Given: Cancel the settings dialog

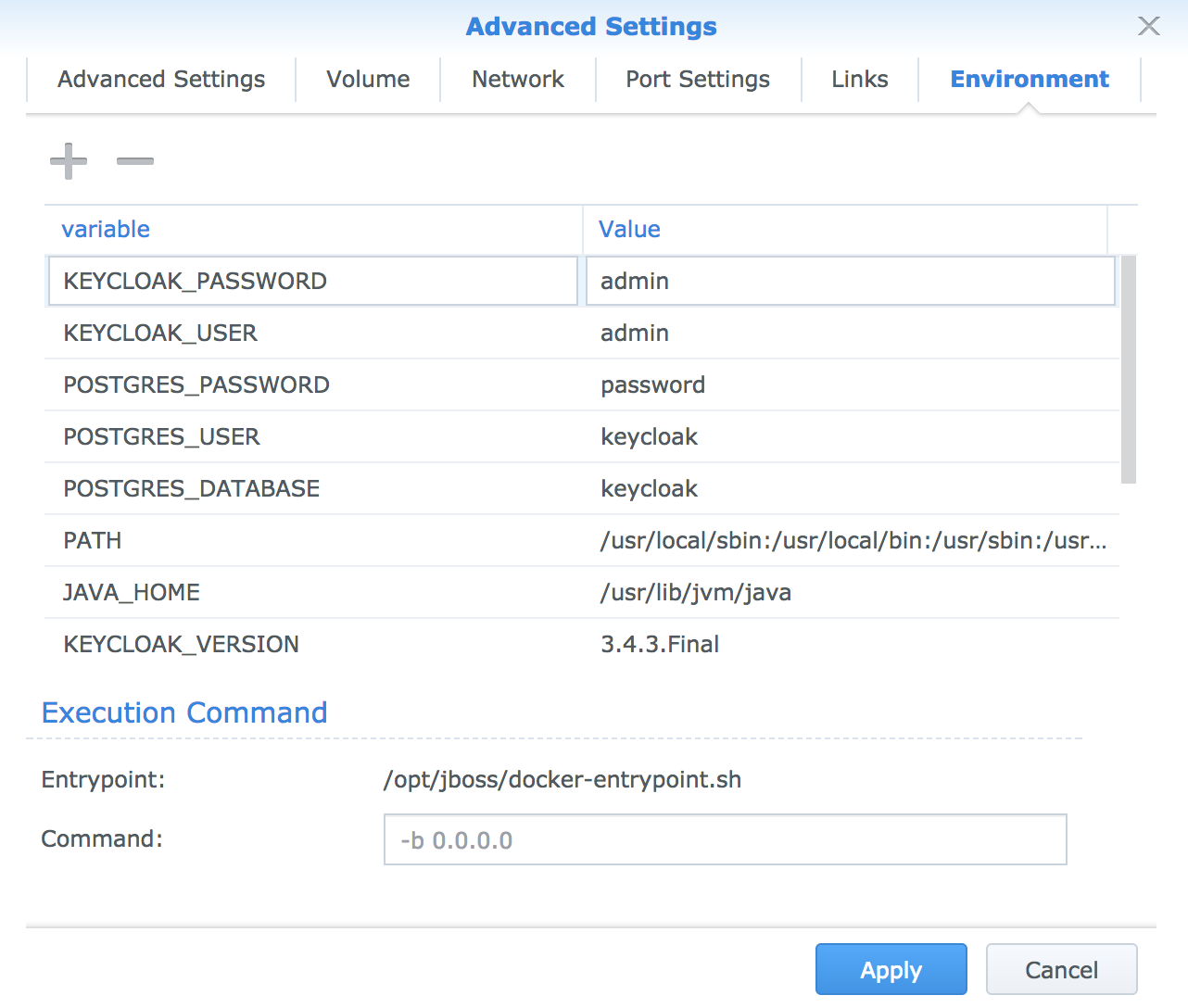Looking at the screenshot, I should click(1062, 969).
